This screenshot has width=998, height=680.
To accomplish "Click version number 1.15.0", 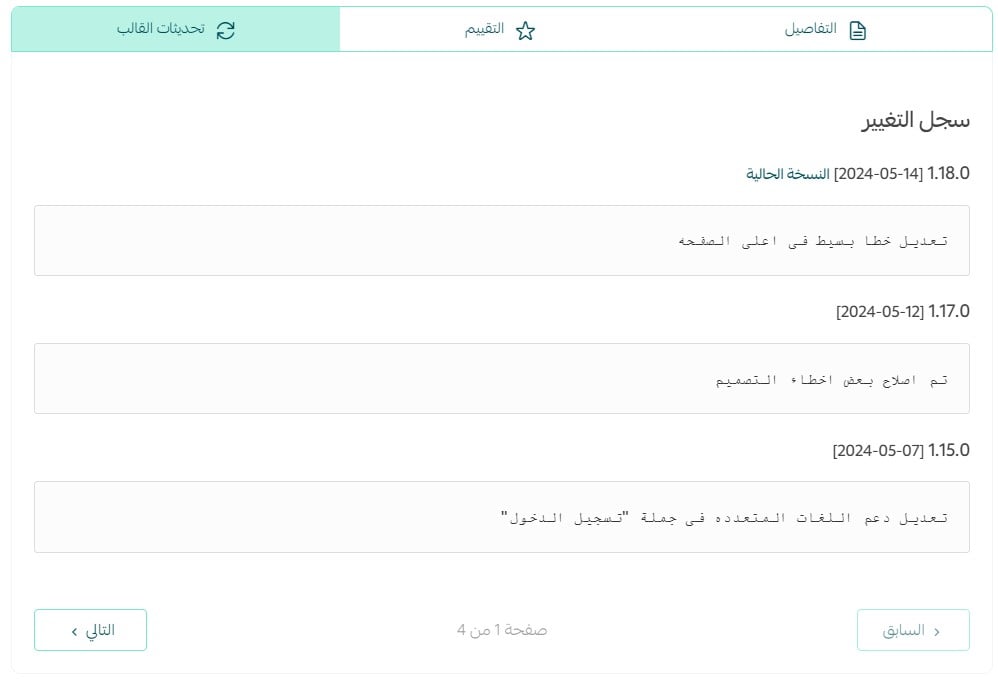I will point(949,450).
